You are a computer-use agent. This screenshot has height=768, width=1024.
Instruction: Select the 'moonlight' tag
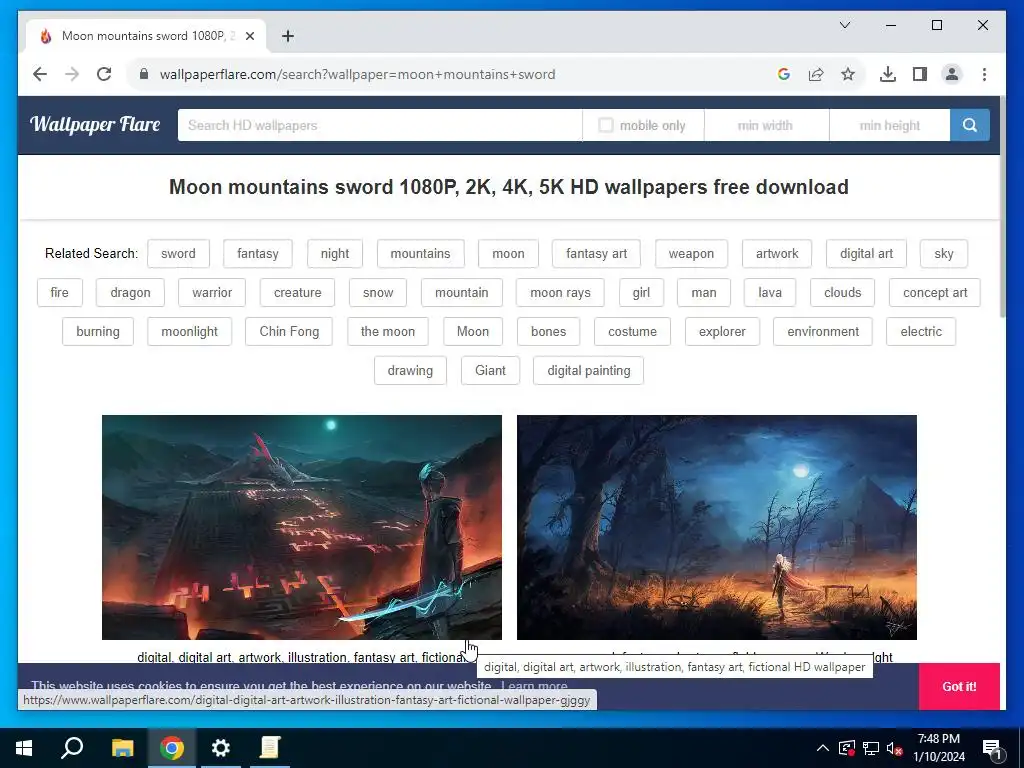(189, 331)
